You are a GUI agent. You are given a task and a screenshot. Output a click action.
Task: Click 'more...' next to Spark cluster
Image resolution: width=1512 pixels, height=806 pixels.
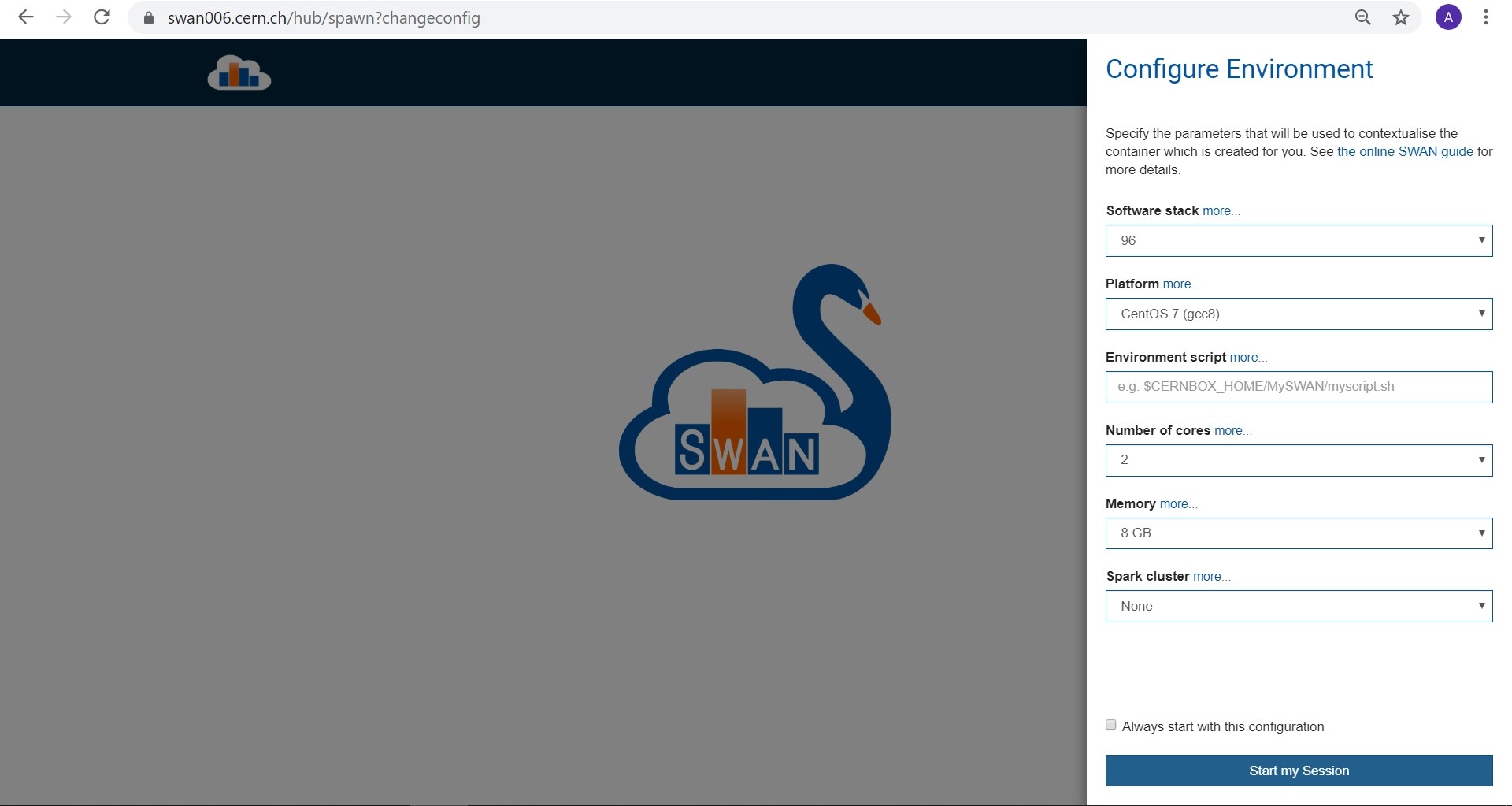pos(1212,577)
